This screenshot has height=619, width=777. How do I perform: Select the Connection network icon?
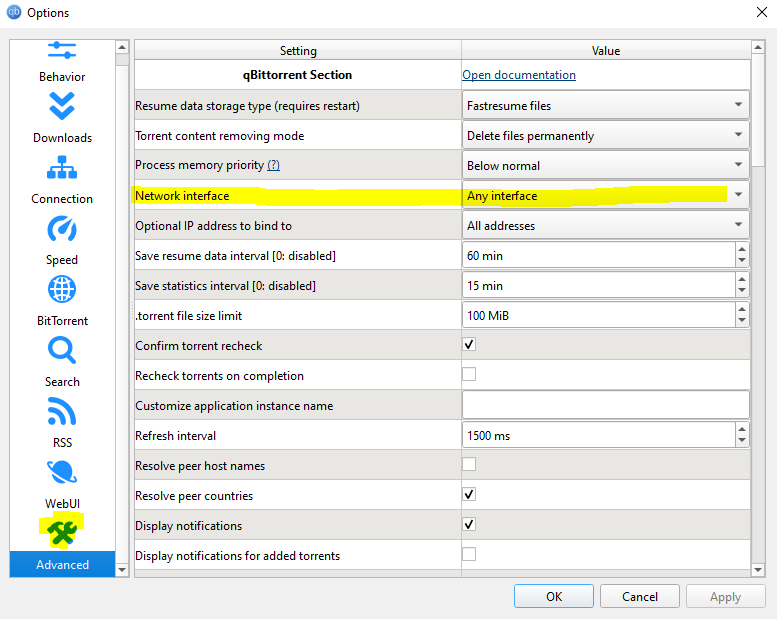62,168
